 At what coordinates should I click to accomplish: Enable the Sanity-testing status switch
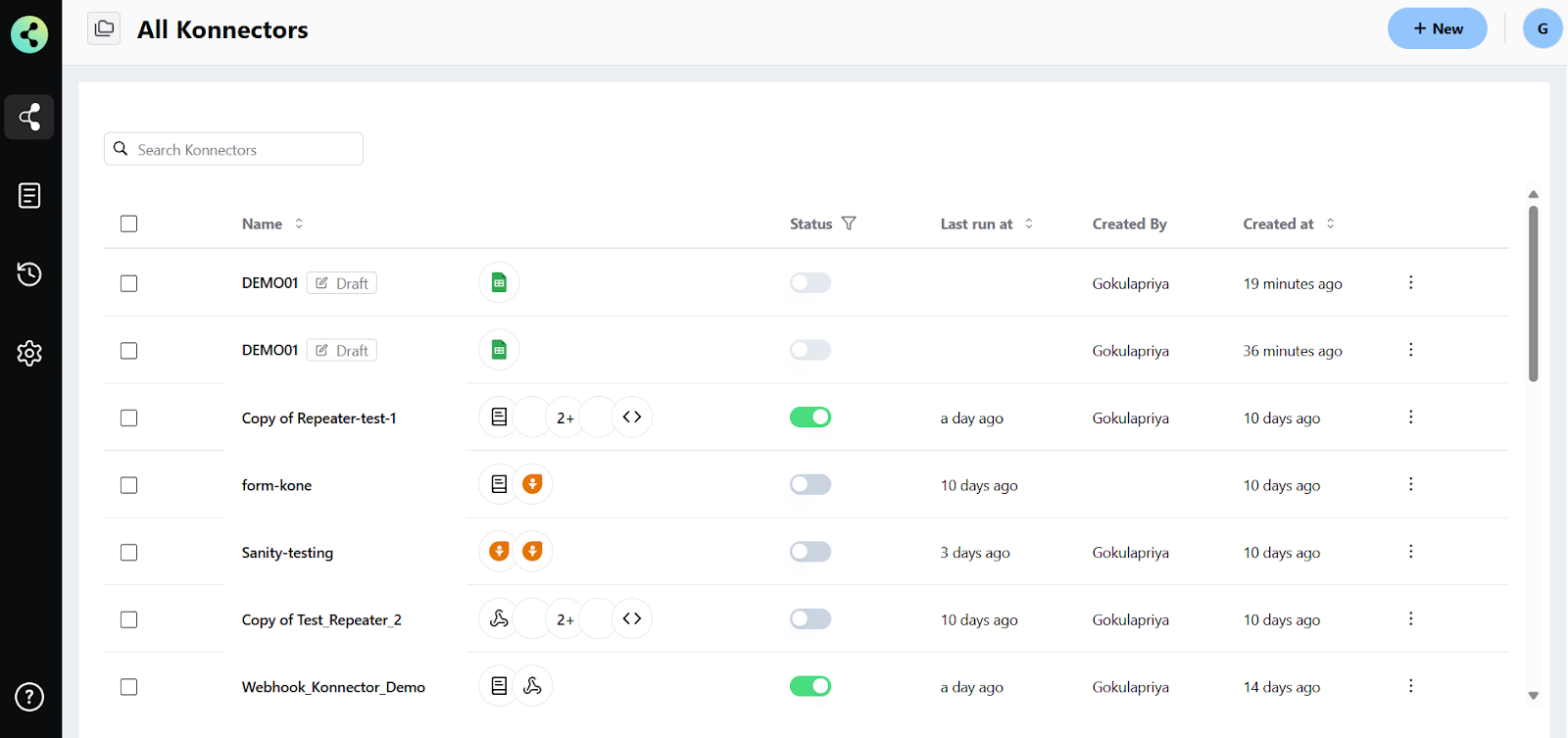click(x=810, y=551)
